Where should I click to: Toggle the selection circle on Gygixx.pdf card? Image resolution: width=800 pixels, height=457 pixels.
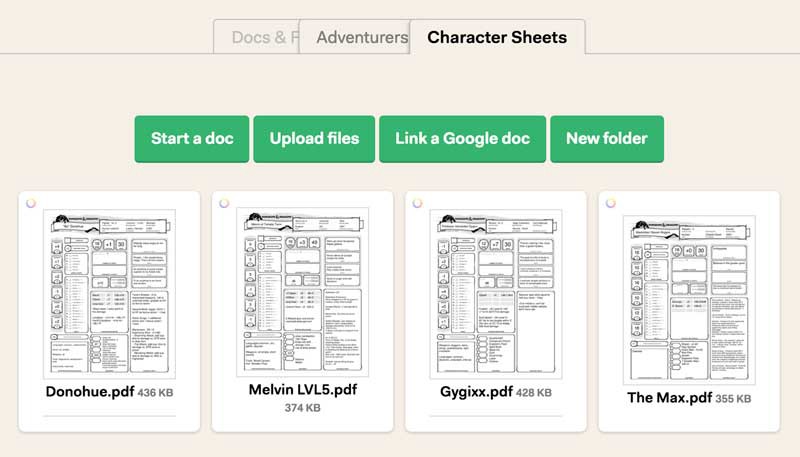(x=417, y=203)
